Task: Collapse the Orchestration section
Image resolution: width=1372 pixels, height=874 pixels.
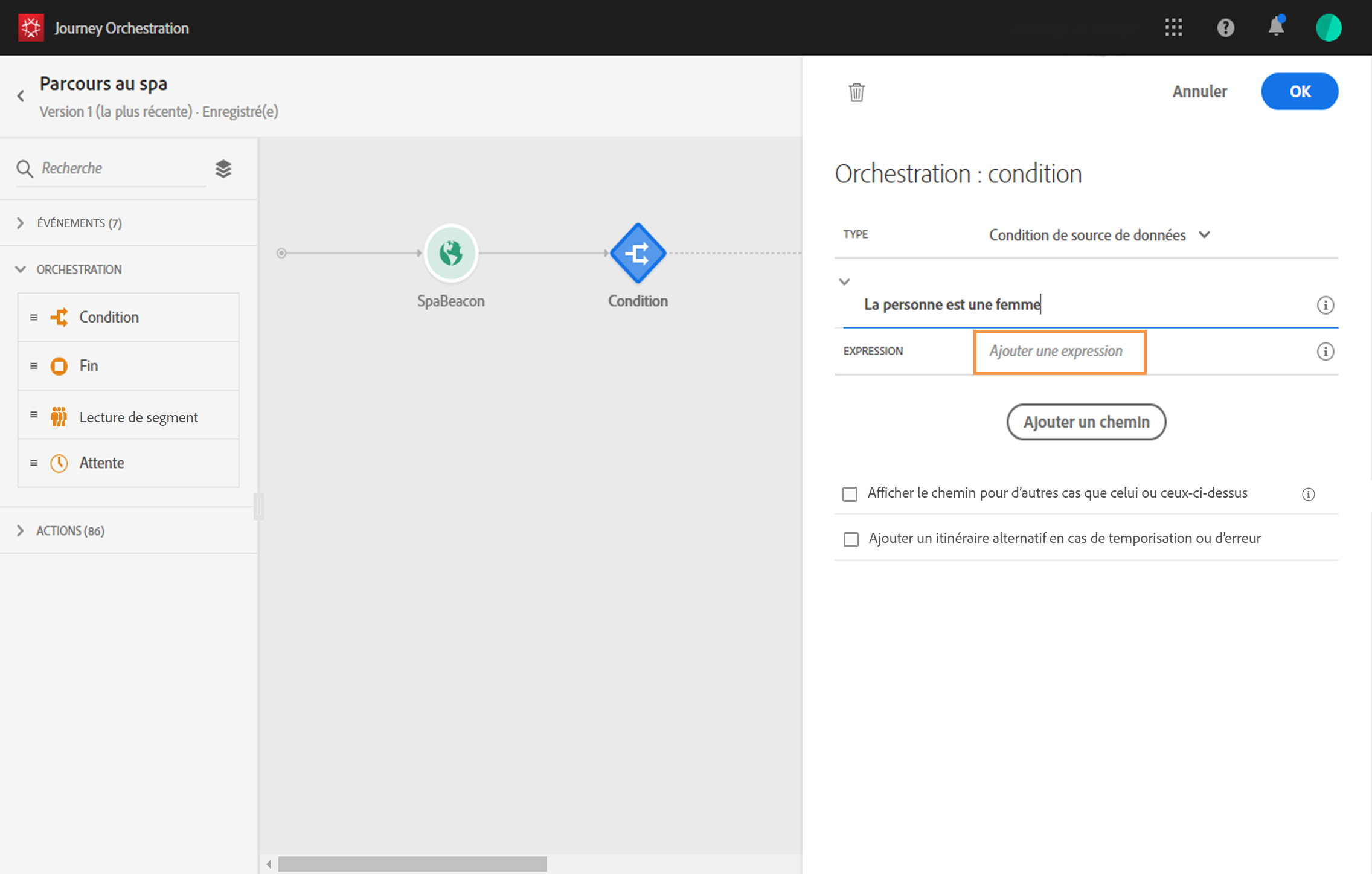Action: click(21, 269)
